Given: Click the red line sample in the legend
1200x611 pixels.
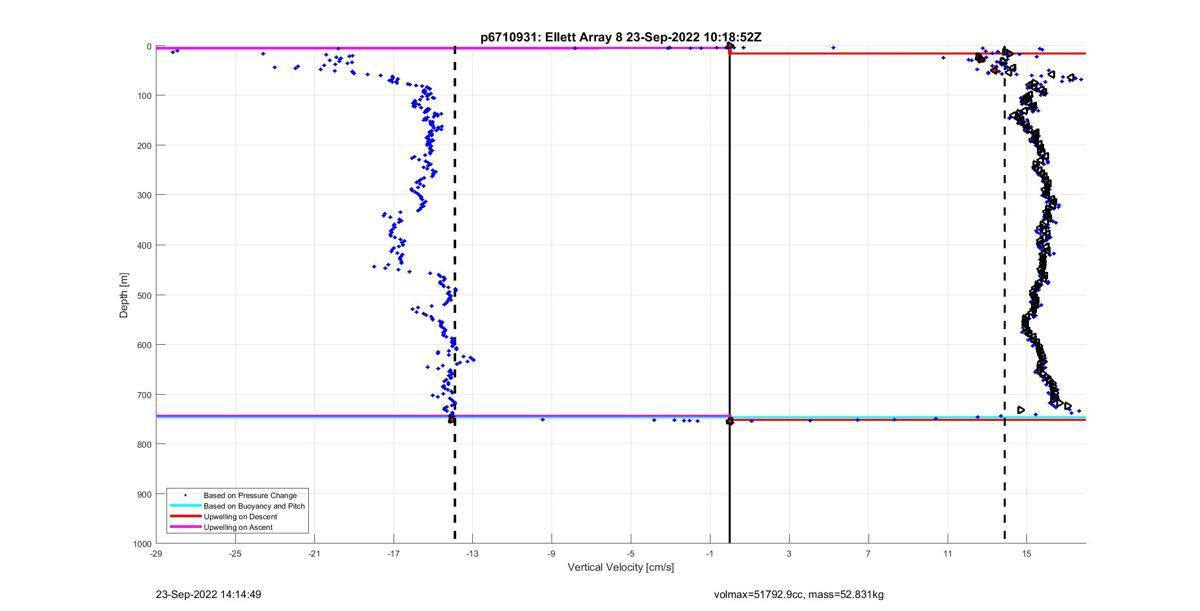Looking at the screenshot, I should tap(185, 516).
